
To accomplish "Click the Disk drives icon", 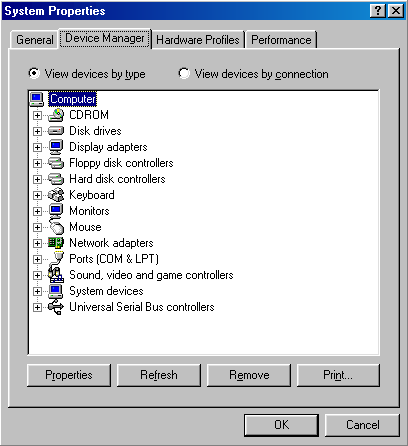I will point(56,131).
